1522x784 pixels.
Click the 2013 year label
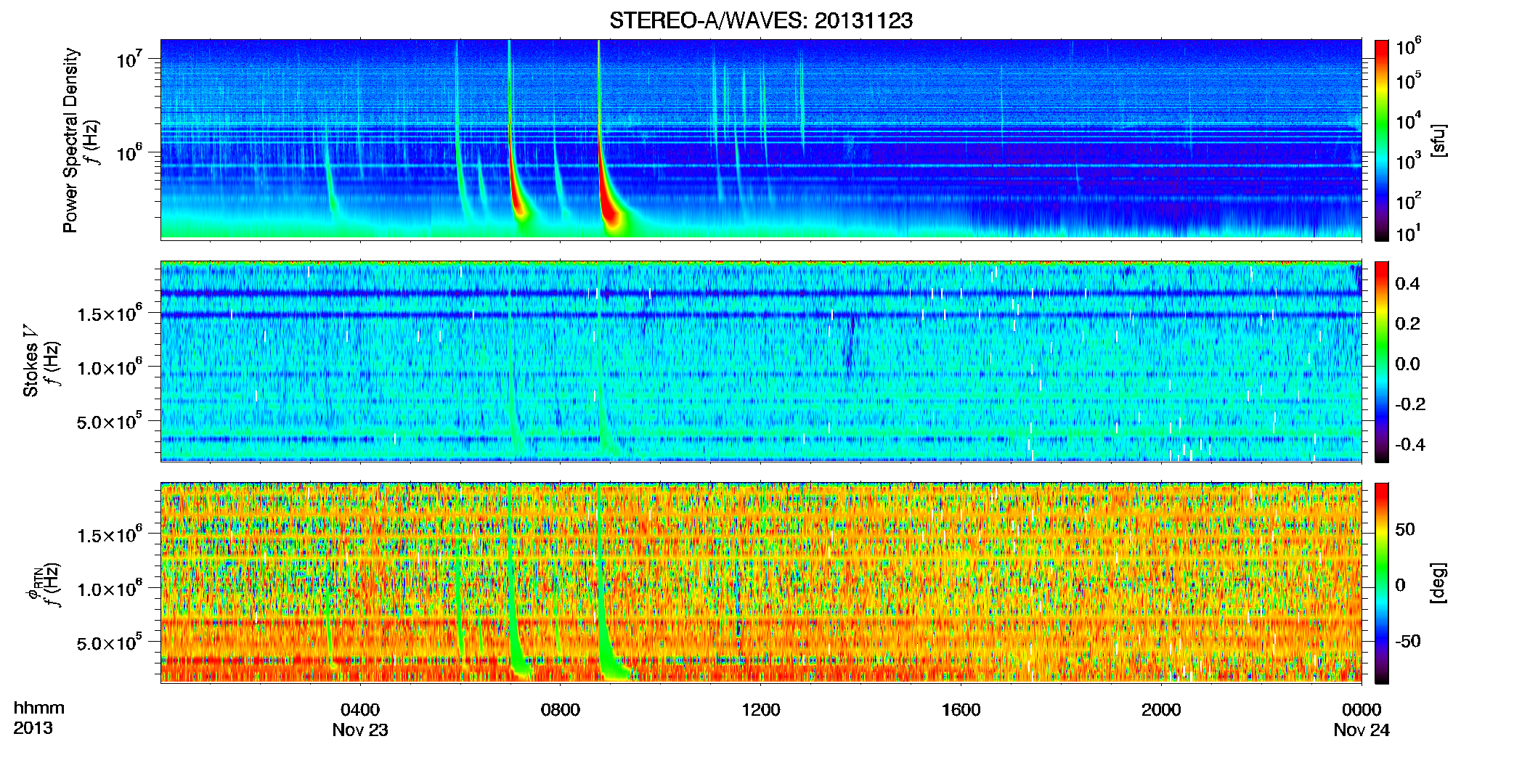coord(33,728)
